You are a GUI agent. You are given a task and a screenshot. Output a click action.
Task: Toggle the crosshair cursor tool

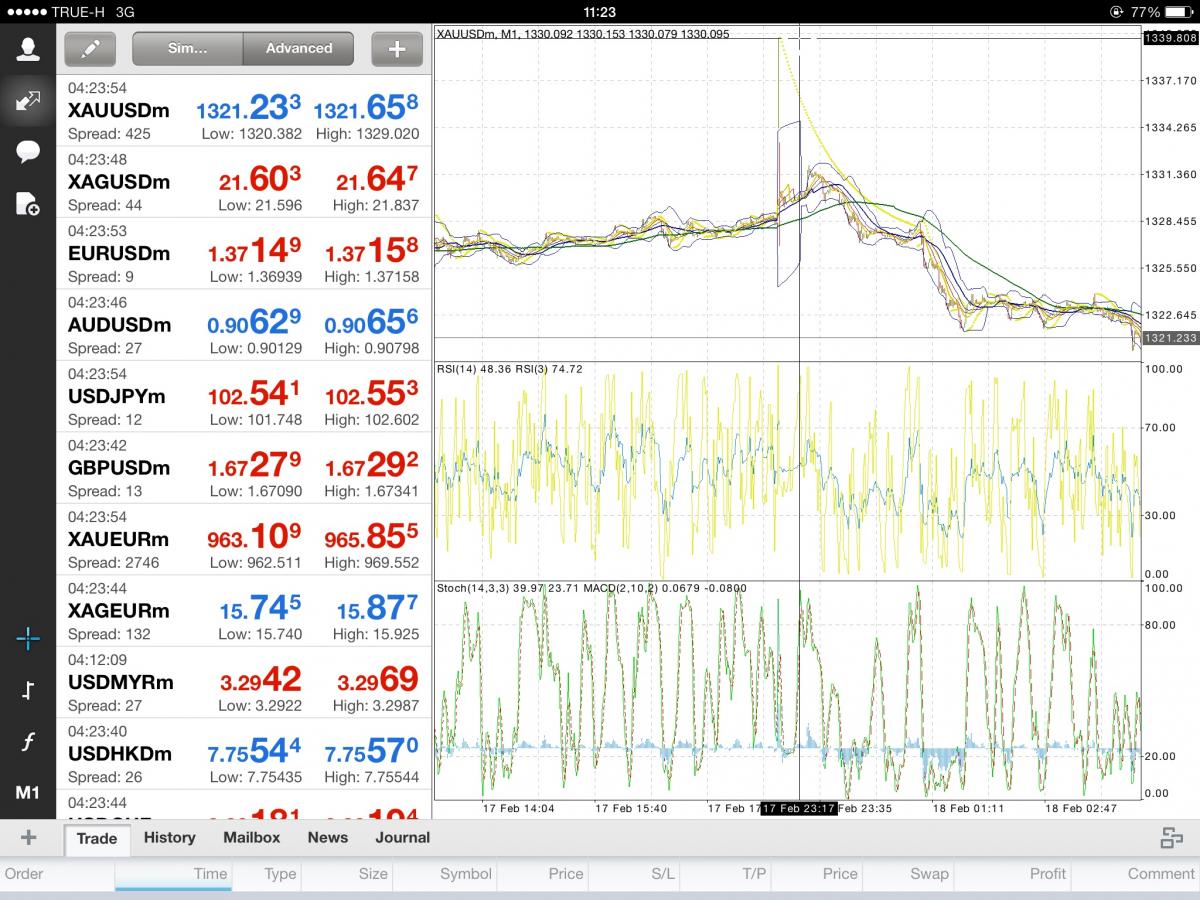(x=28, y=639)
